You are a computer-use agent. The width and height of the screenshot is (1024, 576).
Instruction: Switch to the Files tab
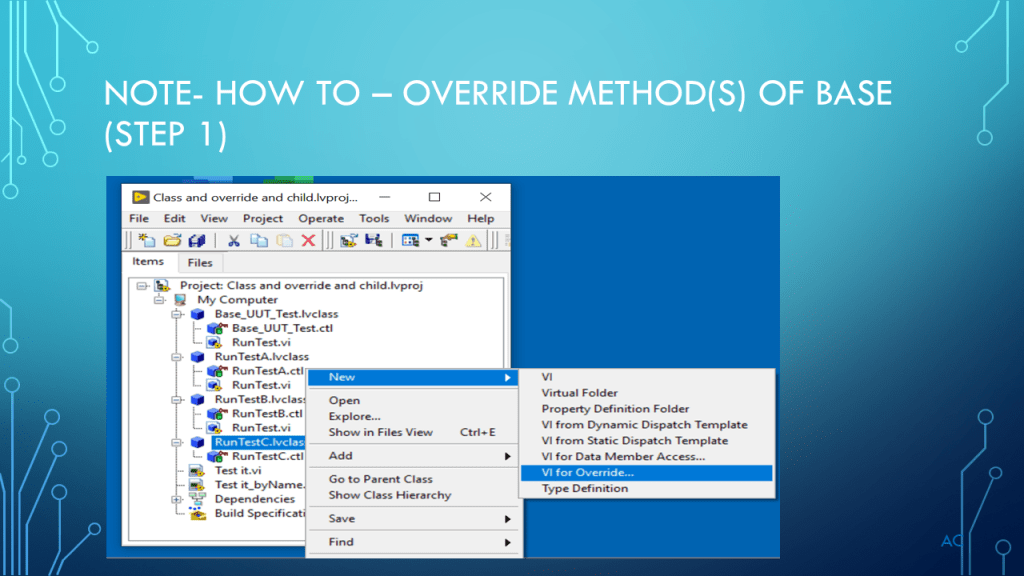click(200, 263)
